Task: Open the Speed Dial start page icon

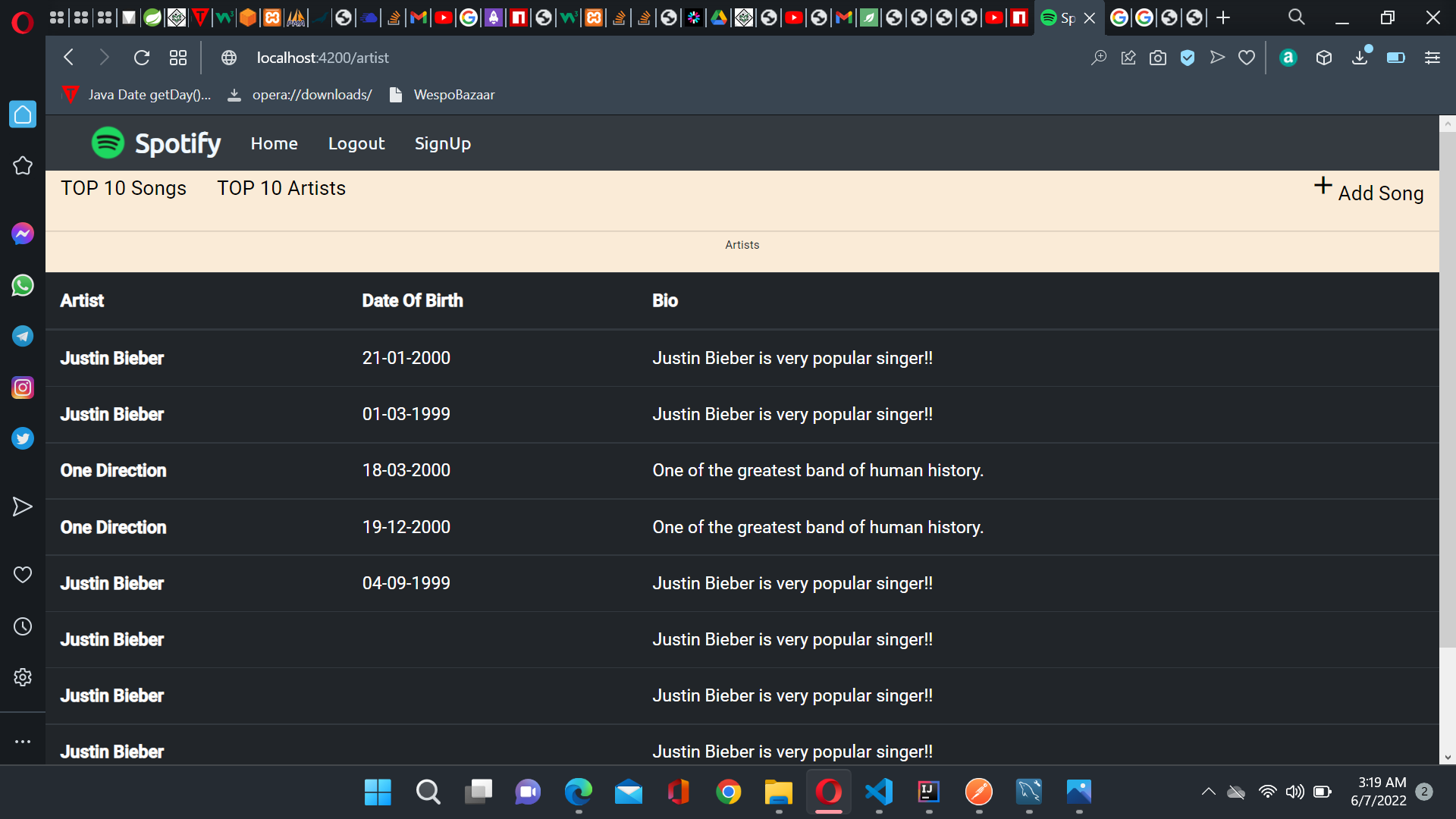Action: click(x=178, y=58)
